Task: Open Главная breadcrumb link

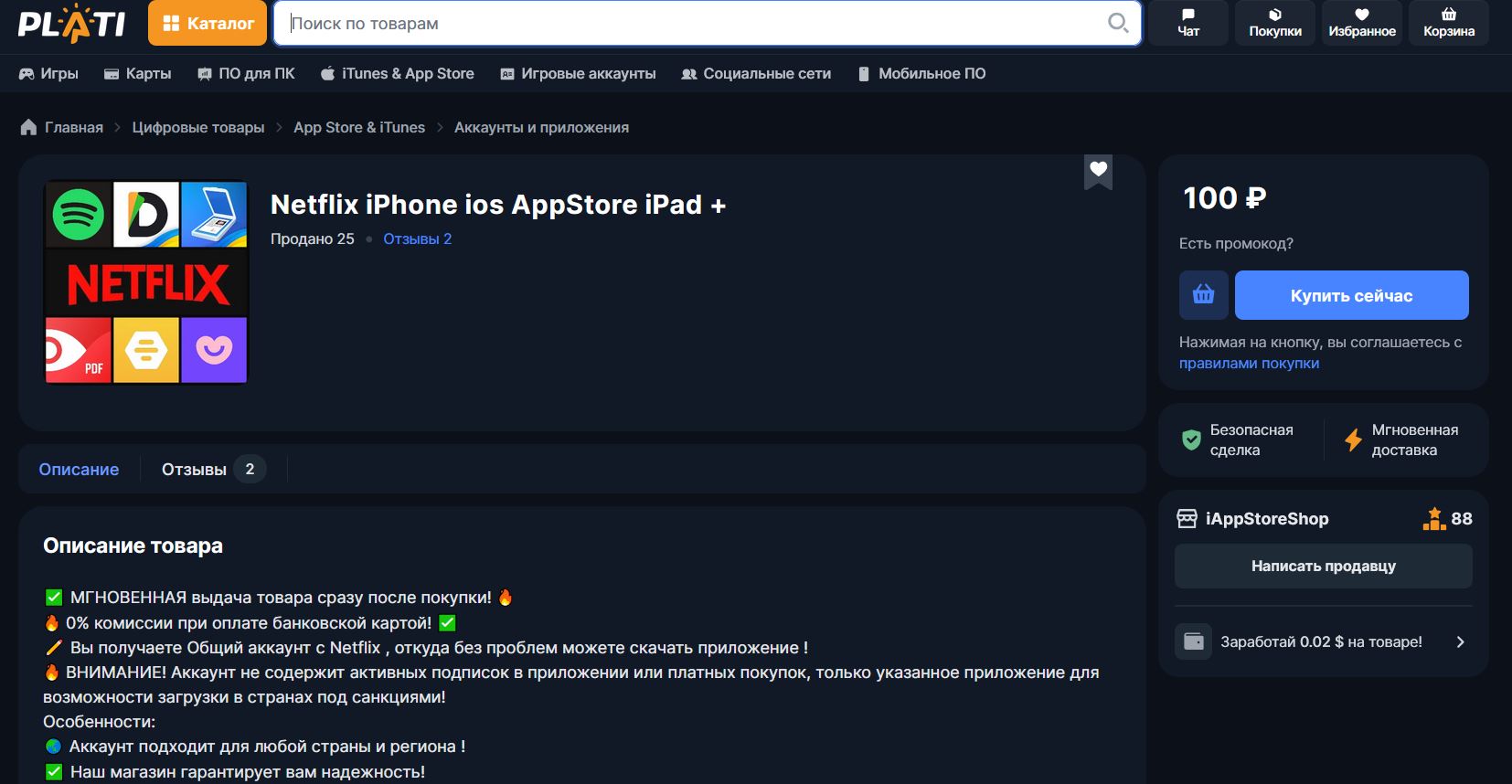Action: click(x=74, y=127)
